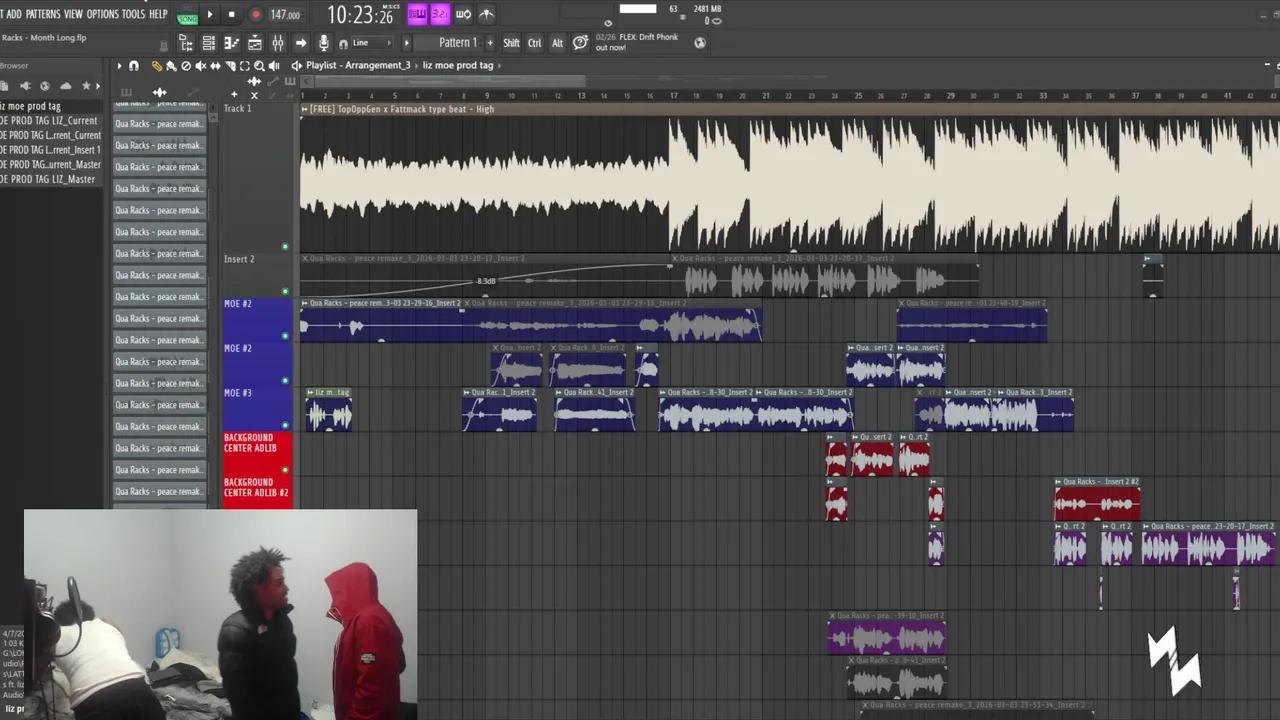This screenshot has height=720, width=1280.
Task: Open the Mixer faders icon in toolbar
Action: point(278,43)
